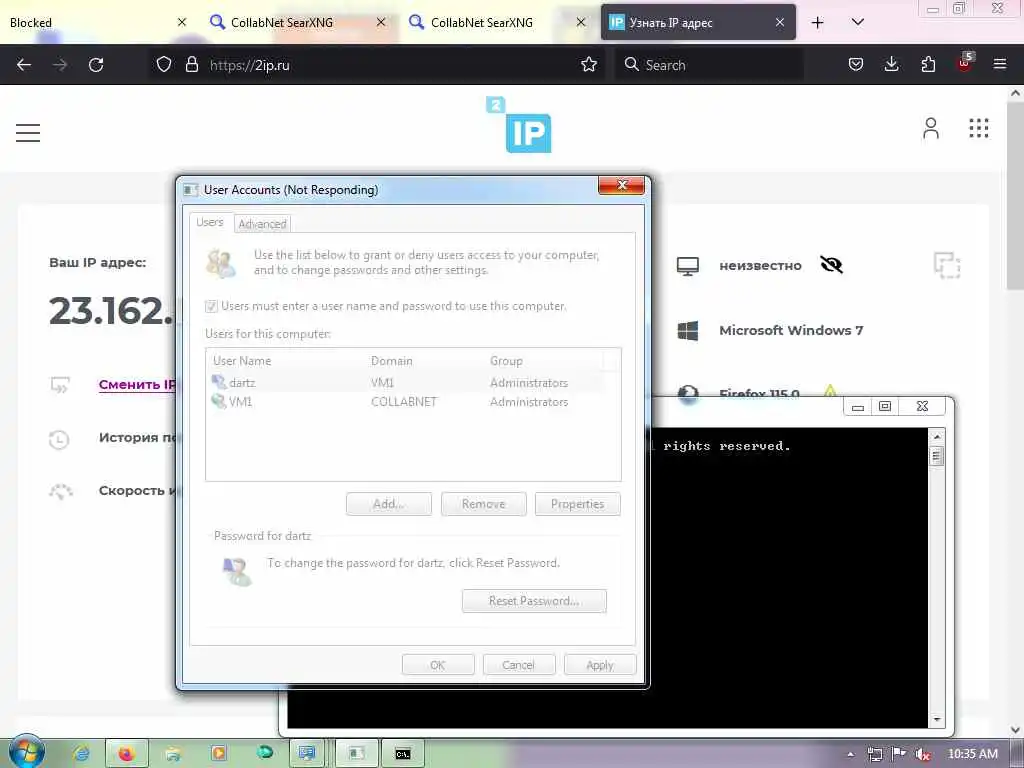Click the speed gauge icon beside Скорость
Screen dimensions: 1024x768
click(x=61, y=491)
